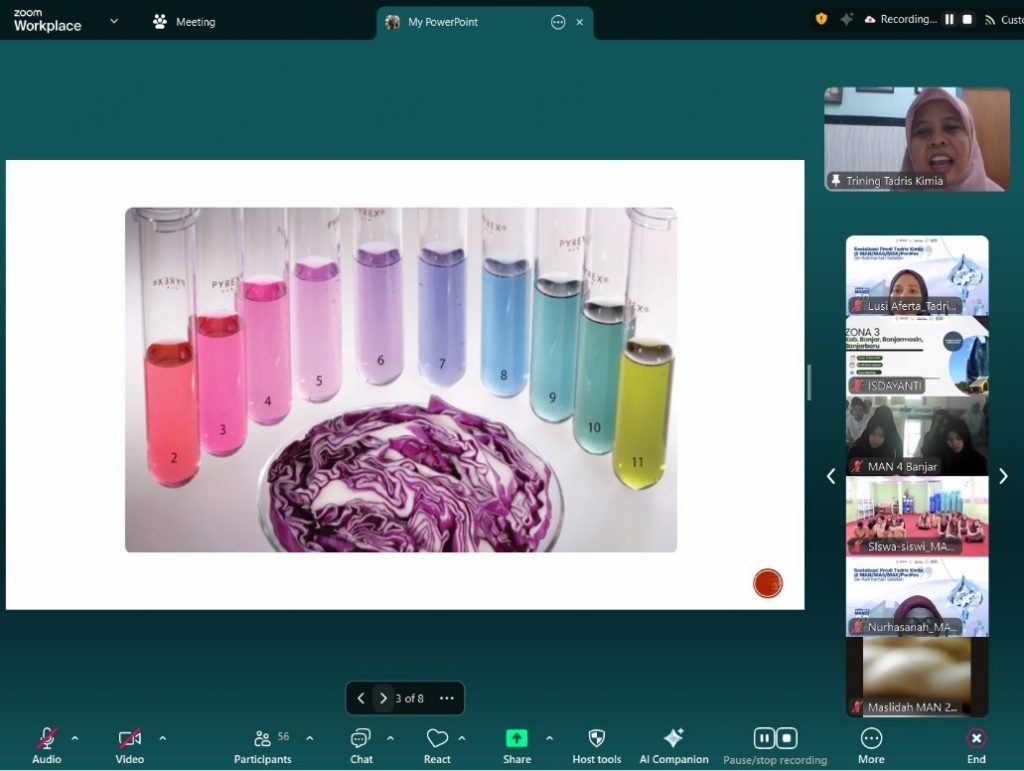The image size is (1024, 771).
Task: Click the AI sparkle icon in top bar
Action: coord(846,20)
